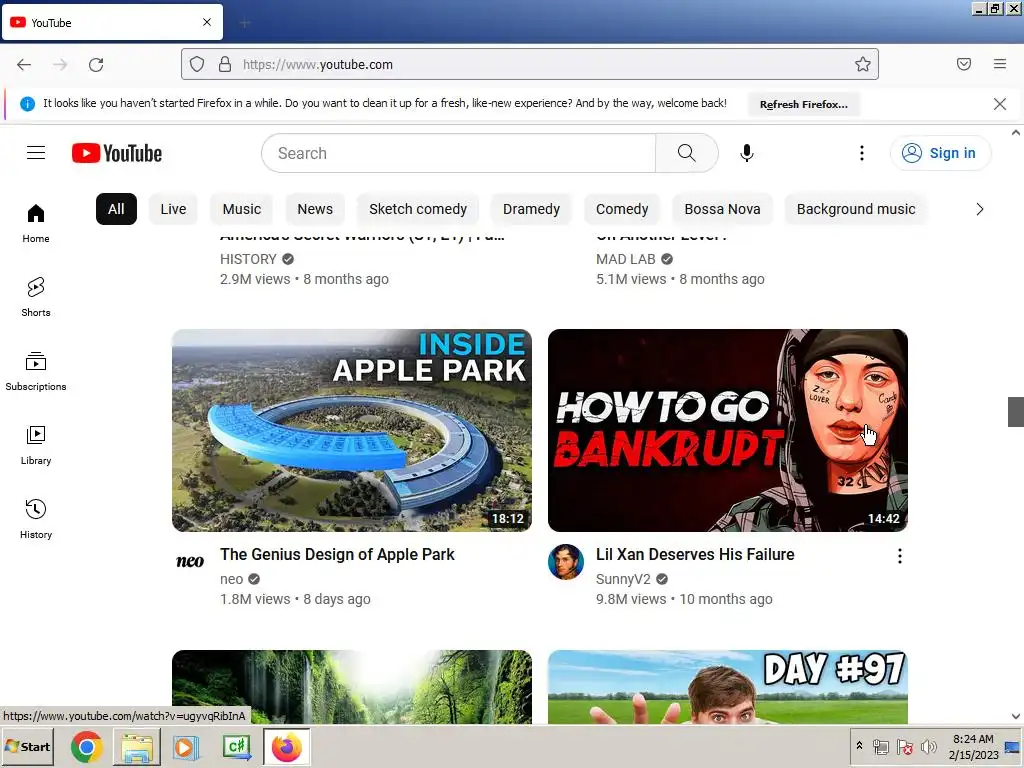Viewport: 1024px width, 768px height.
Task: Launch Chrome from the taskbar
Action: coord(87,746)
